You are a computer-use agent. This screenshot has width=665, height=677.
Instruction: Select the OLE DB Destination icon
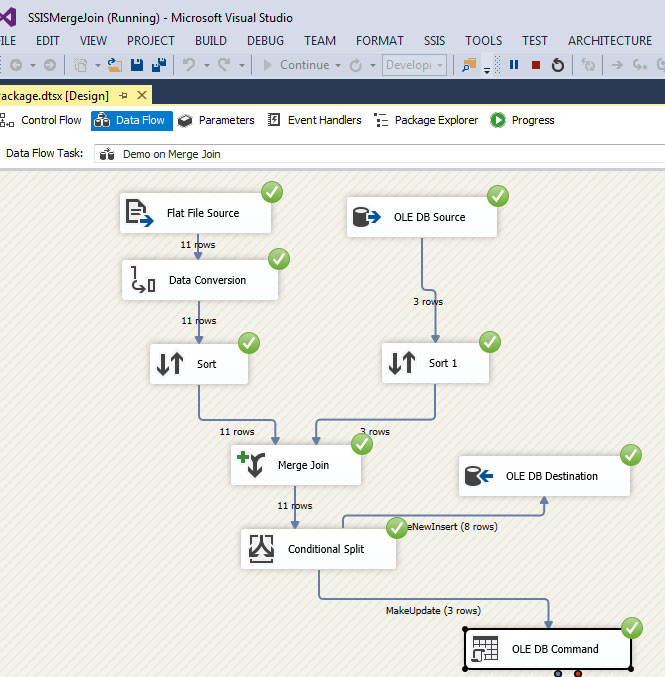tap(479, 476)
